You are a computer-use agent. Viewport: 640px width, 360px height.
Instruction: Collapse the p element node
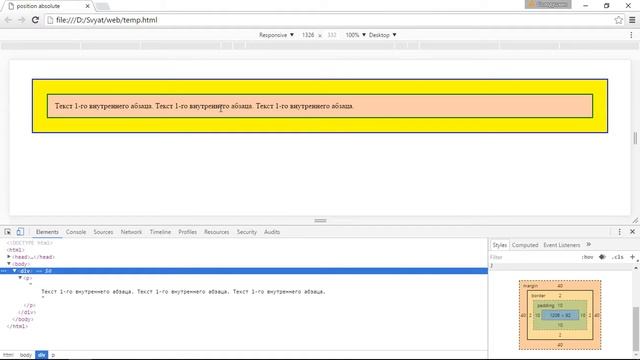(x=20, y=278)
